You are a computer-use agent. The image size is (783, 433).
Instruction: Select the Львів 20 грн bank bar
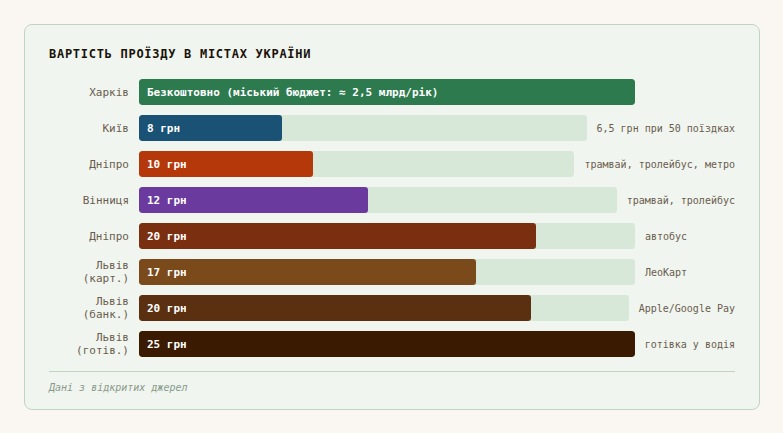coord(335,308)
